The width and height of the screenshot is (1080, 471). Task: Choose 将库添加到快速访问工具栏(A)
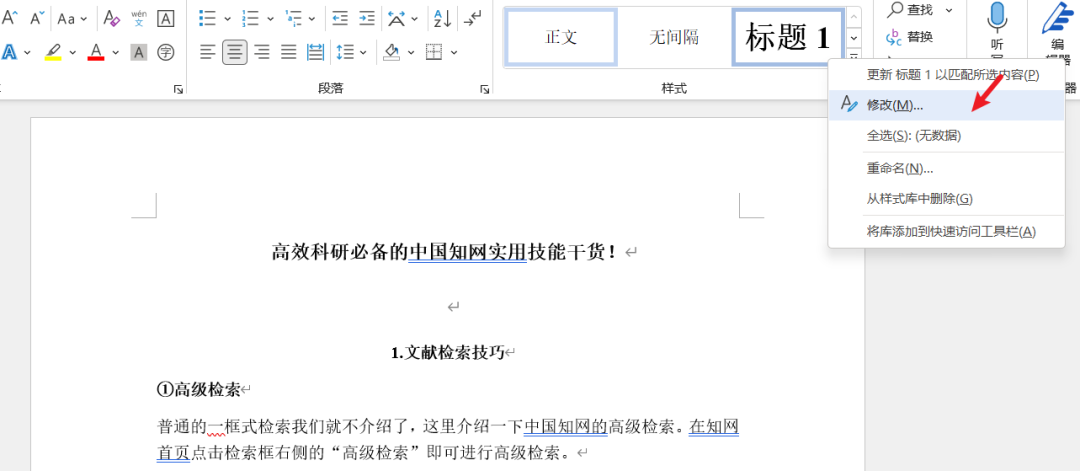point(946,231)
